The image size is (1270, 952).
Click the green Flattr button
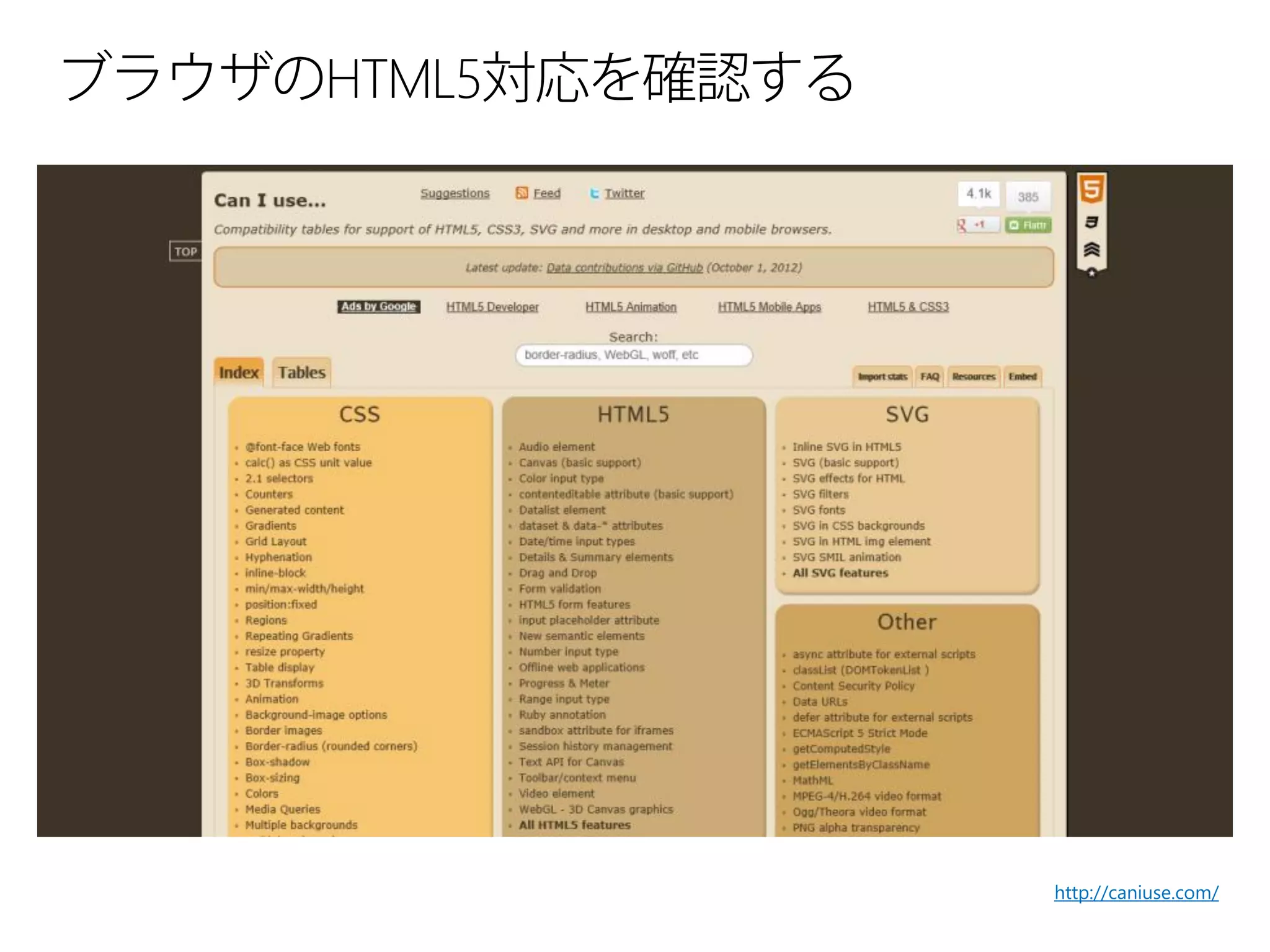[x=1028, y=225]
